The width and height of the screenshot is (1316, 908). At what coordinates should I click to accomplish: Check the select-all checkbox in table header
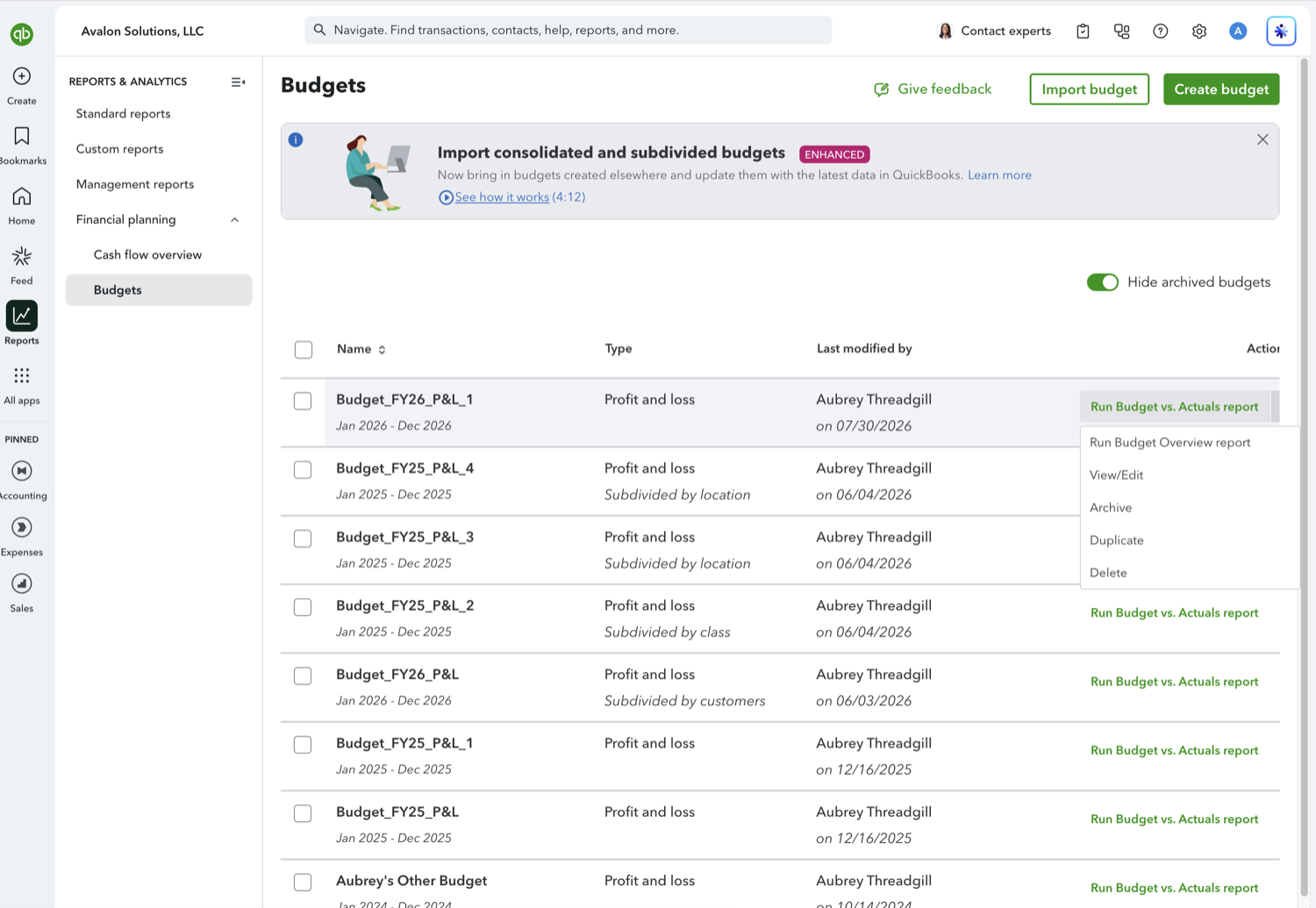[304, 350]
